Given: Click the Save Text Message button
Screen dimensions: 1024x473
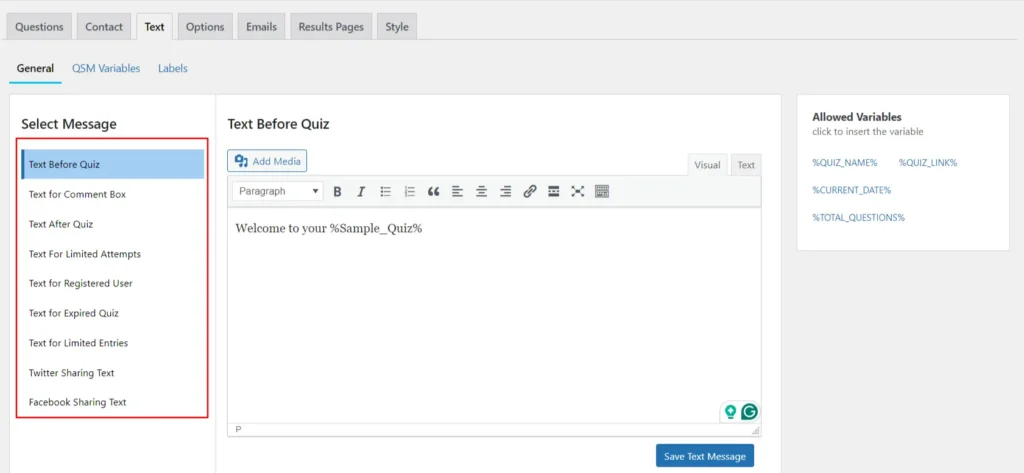Looking at the screenshot, I should (704, 456).
